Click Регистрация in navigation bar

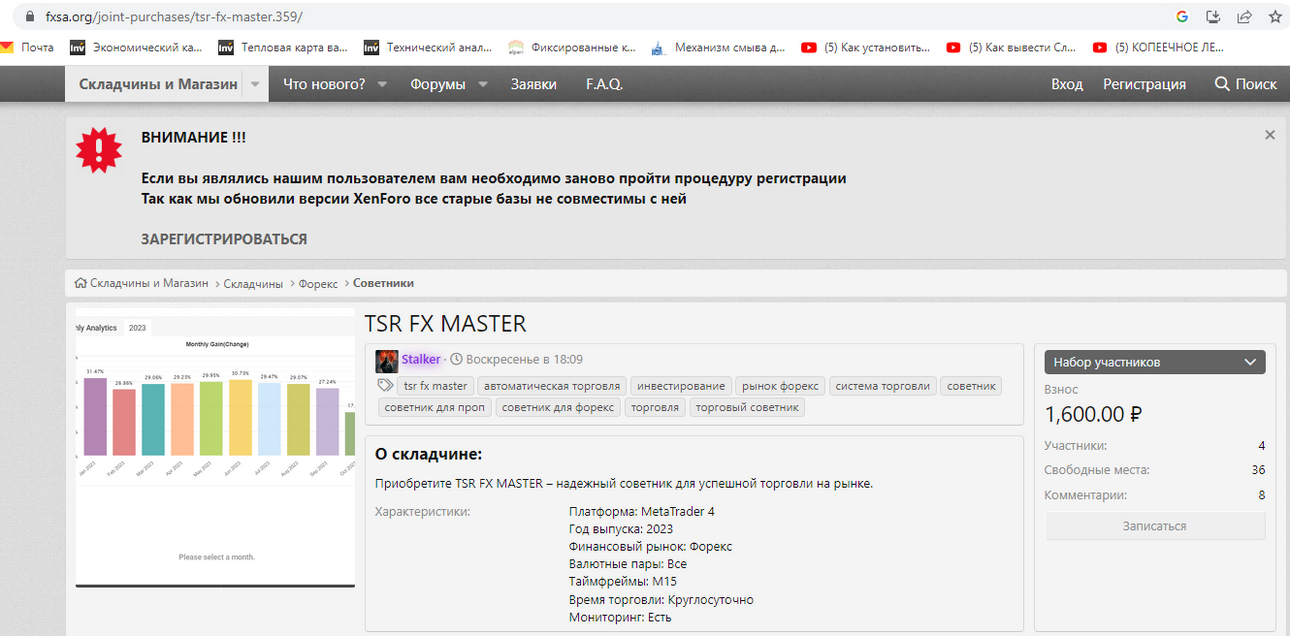coord(1144,84)
